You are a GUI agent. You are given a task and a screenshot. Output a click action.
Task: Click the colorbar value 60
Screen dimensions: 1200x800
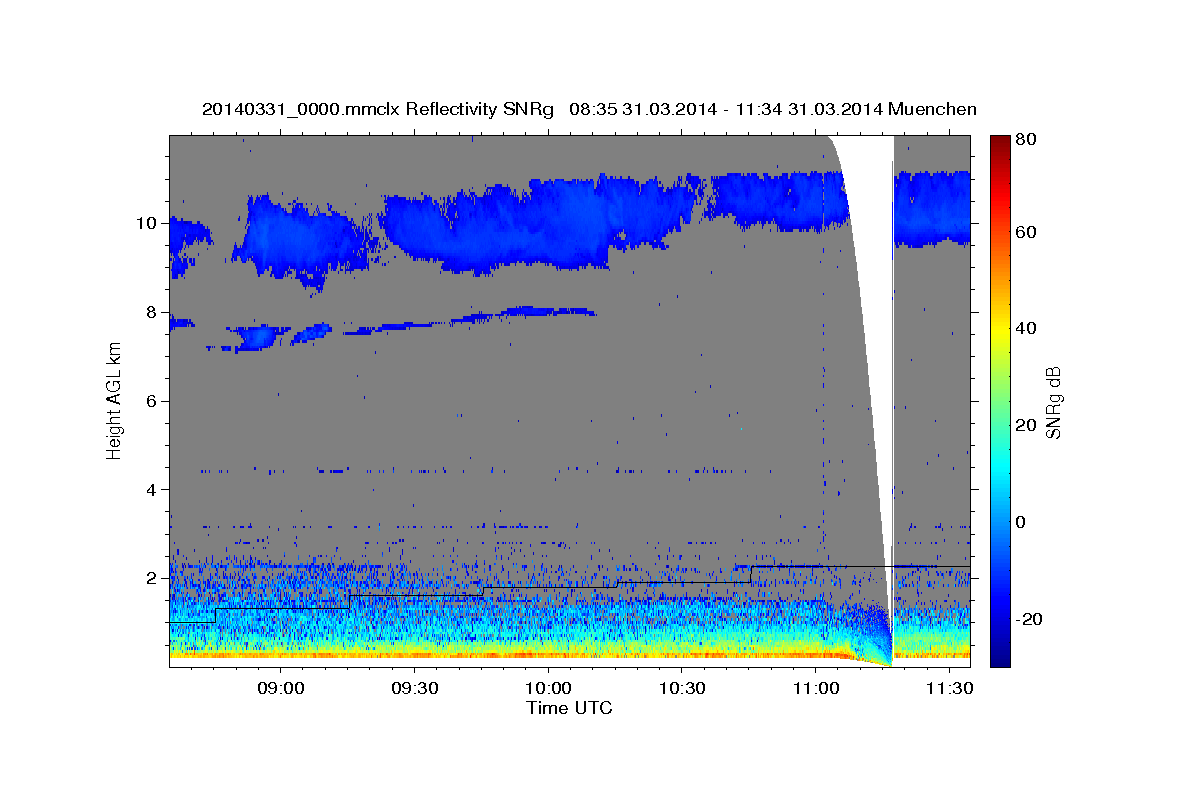[1025, 232]
